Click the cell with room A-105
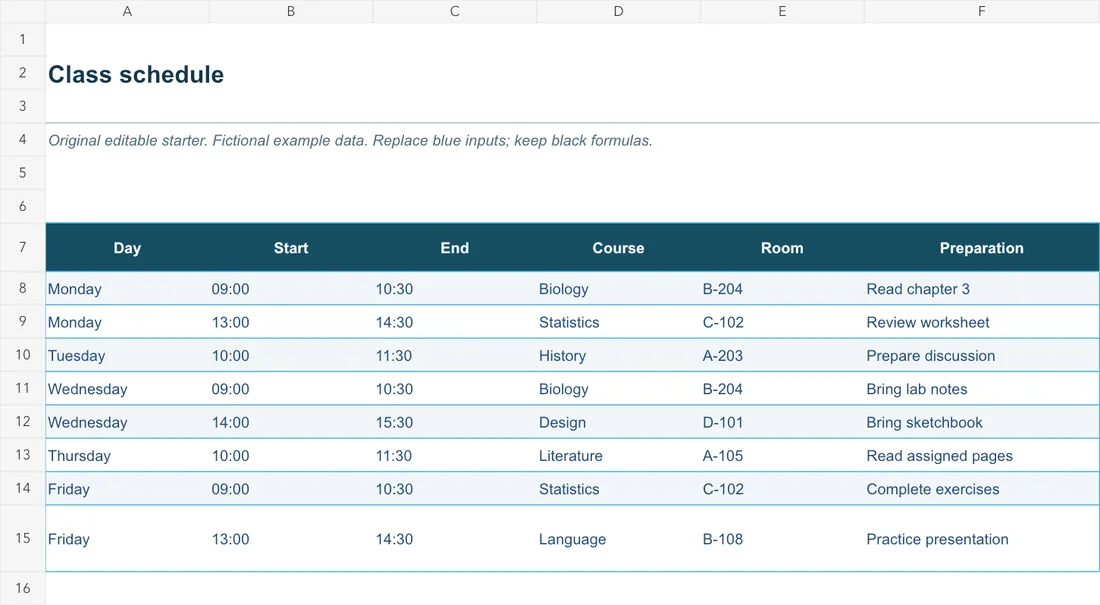This screenshot has height=605, width=1100. click(x=782, y=456)
